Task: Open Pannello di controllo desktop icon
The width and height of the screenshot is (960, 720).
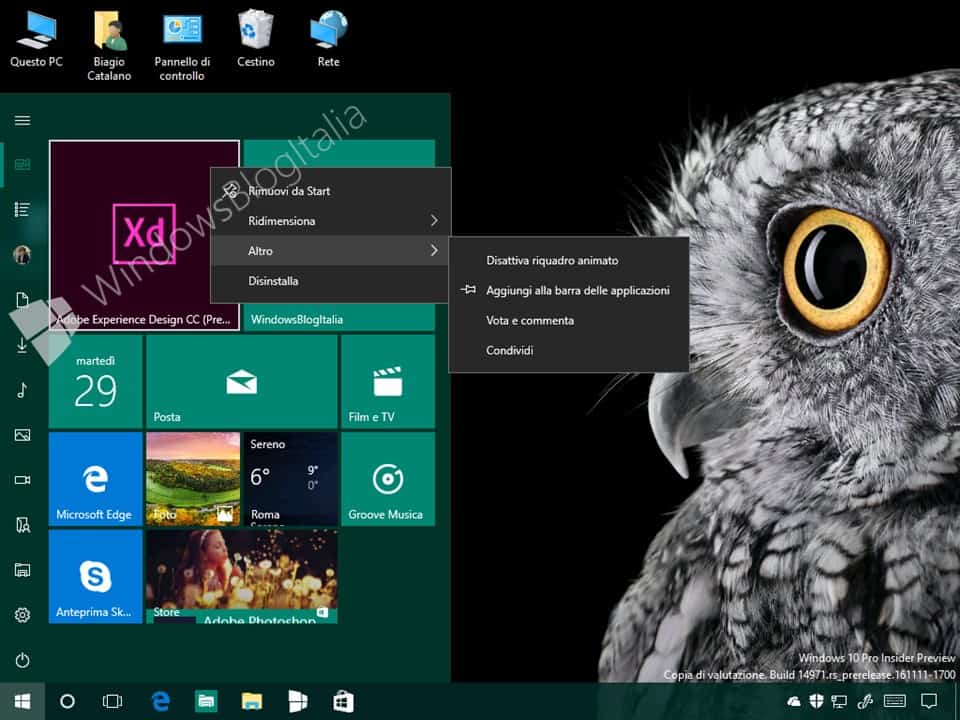Action: pos(182,46)
